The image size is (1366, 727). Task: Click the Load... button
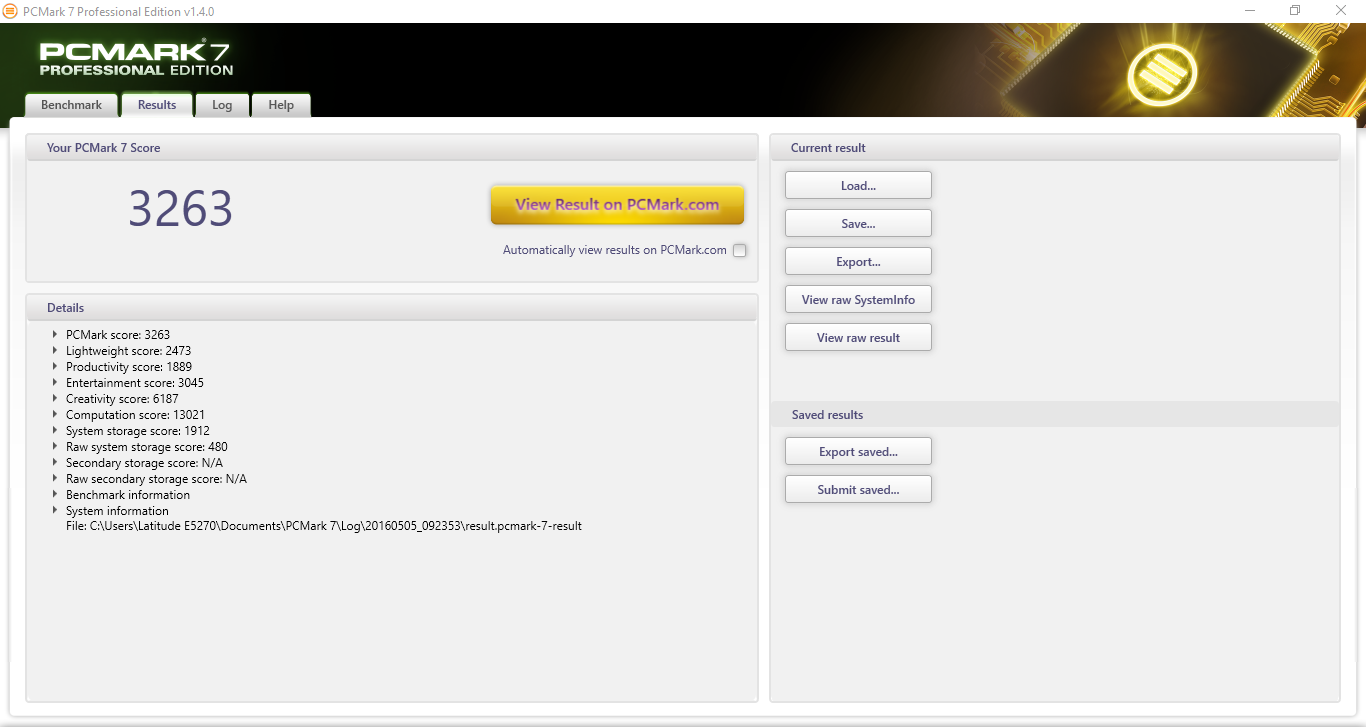[x=858, y=185]
